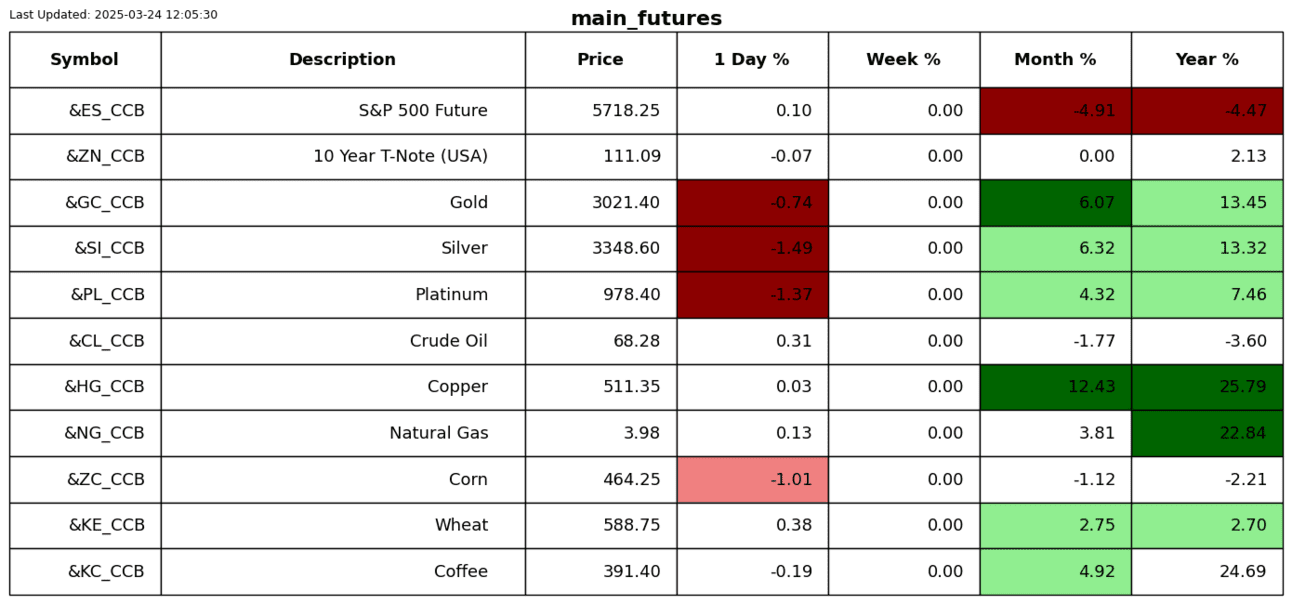The image size is (1292, 604).
Task: Click the Year % column header
Action: tap(1206, 60)
